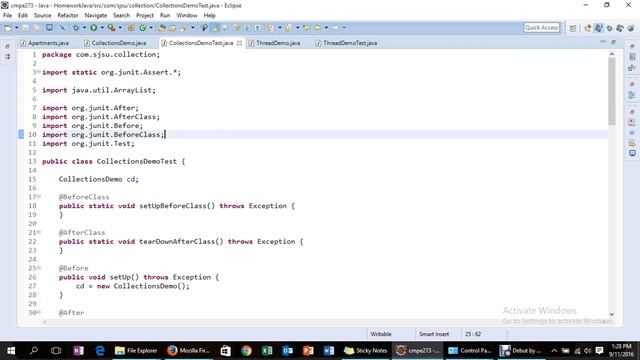Screen dimensions: 640x360
Task: Click the New Java Class green icon
Action: point(142,28)
